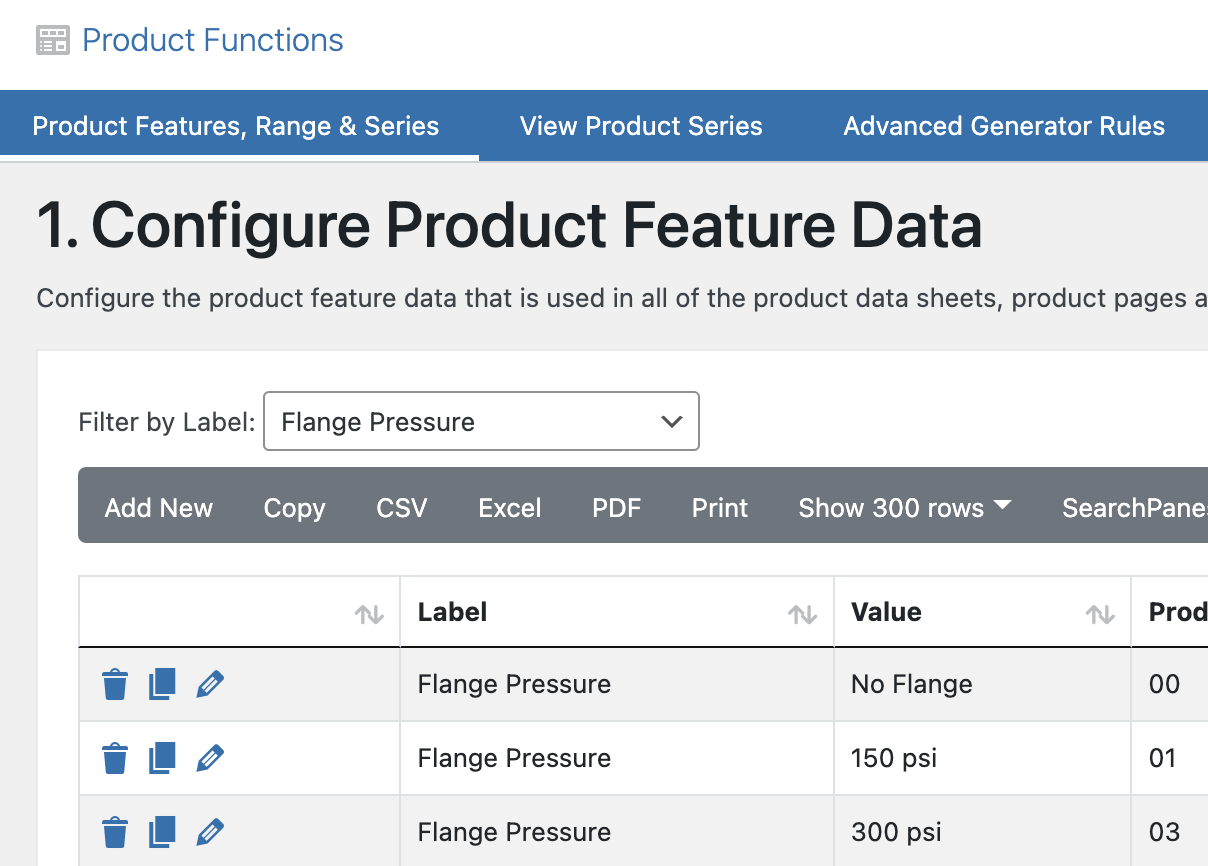Open the trash icon for the 150 psi row
Screen dimensions: 1208x866
tap(114, 758)
